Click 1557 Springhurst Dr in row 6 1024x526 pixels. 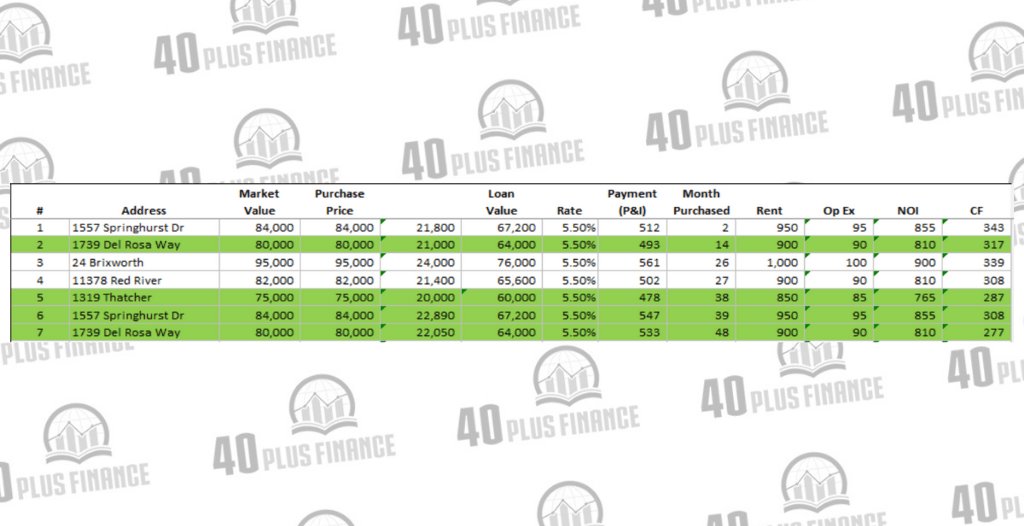tap(144, 315)
